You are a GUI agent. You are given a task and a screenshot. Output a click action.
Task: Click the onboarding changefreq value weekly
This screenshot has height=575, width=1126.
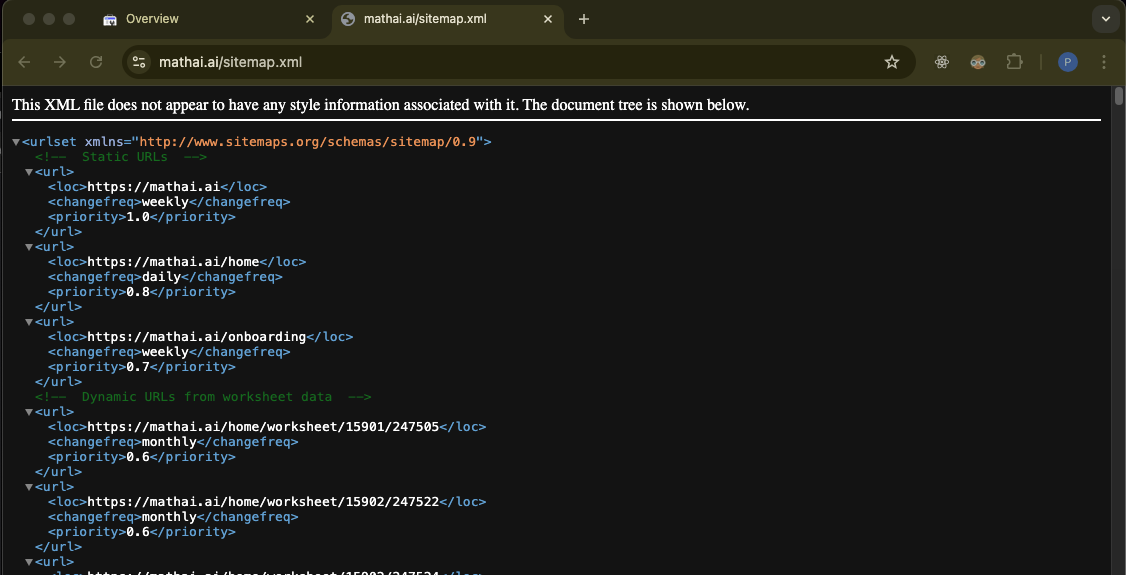pos(165,352)
